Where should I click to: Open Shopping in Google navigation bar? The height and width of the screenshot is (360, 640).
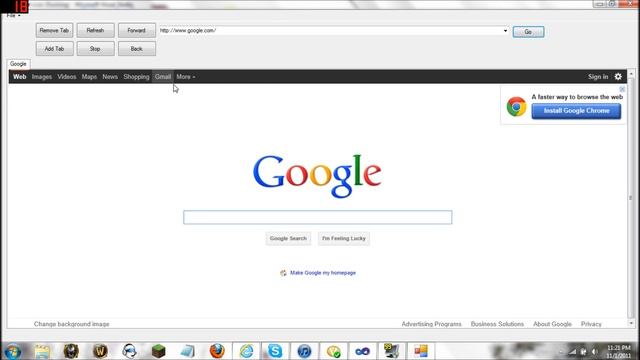136,77
